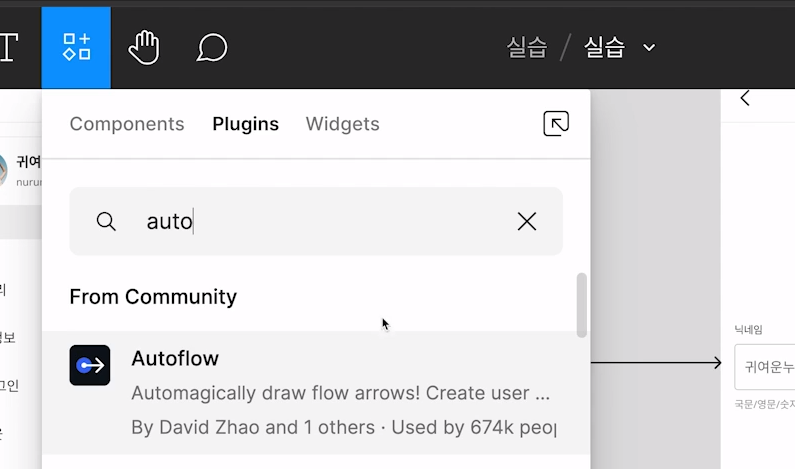Activate the Add comment tool
The height and width of the screenshot is (469, 795).
click(x=211, y=47)
